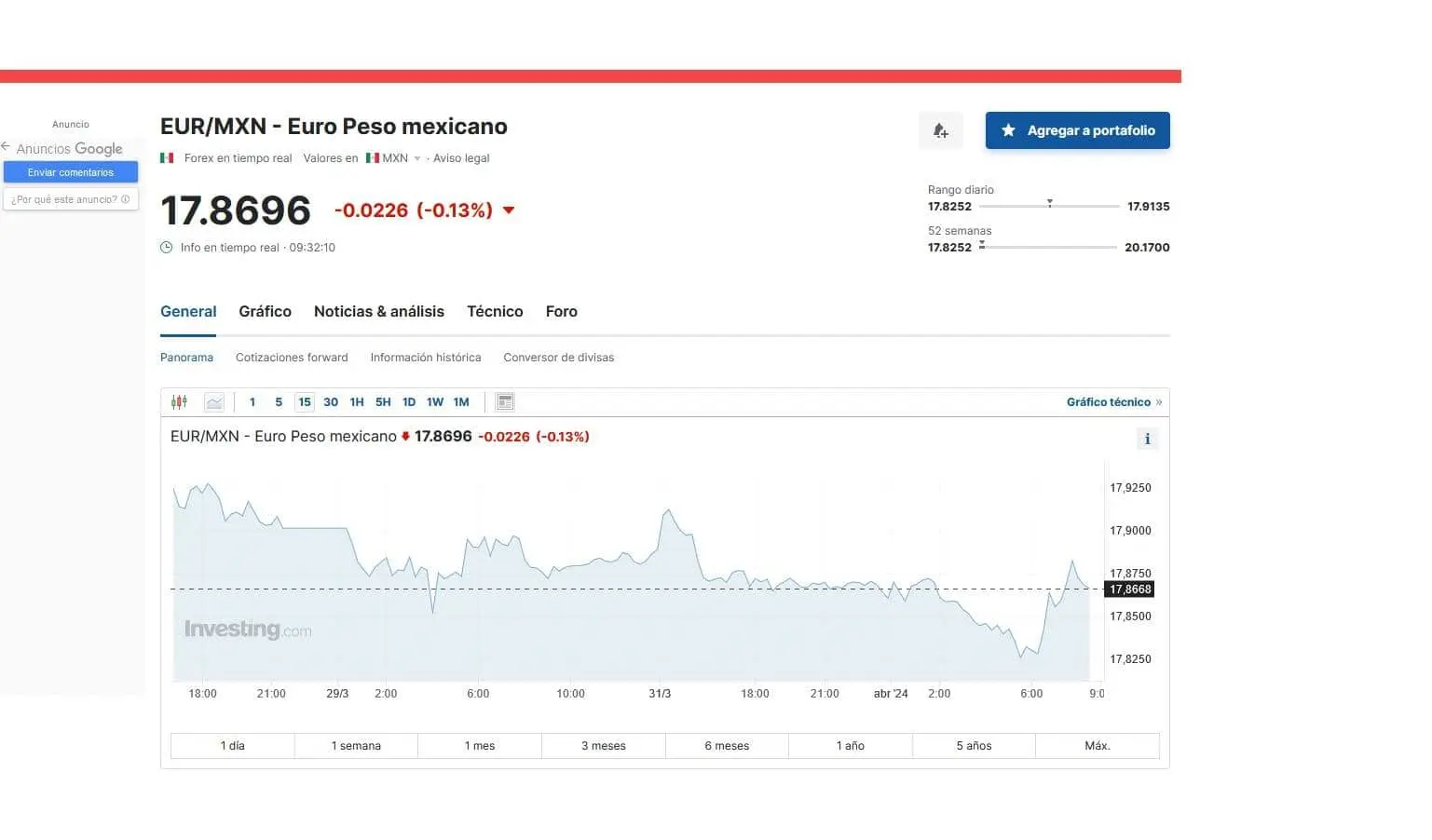Go to Información histórica
Viewport: 1432px width, 840px height.
tap(426, 358)
